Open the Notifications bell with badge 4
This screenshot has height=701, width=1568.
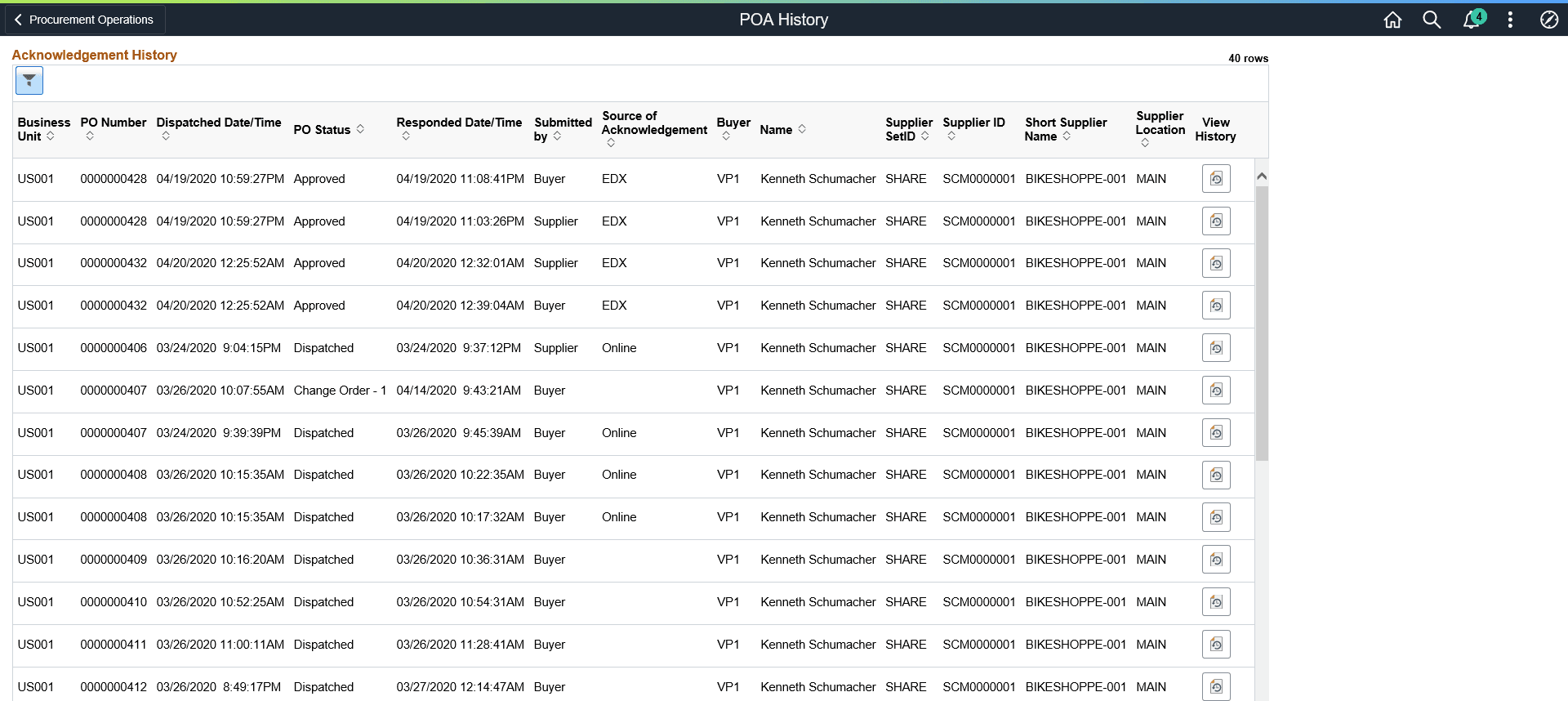[x=1473, y=19]
